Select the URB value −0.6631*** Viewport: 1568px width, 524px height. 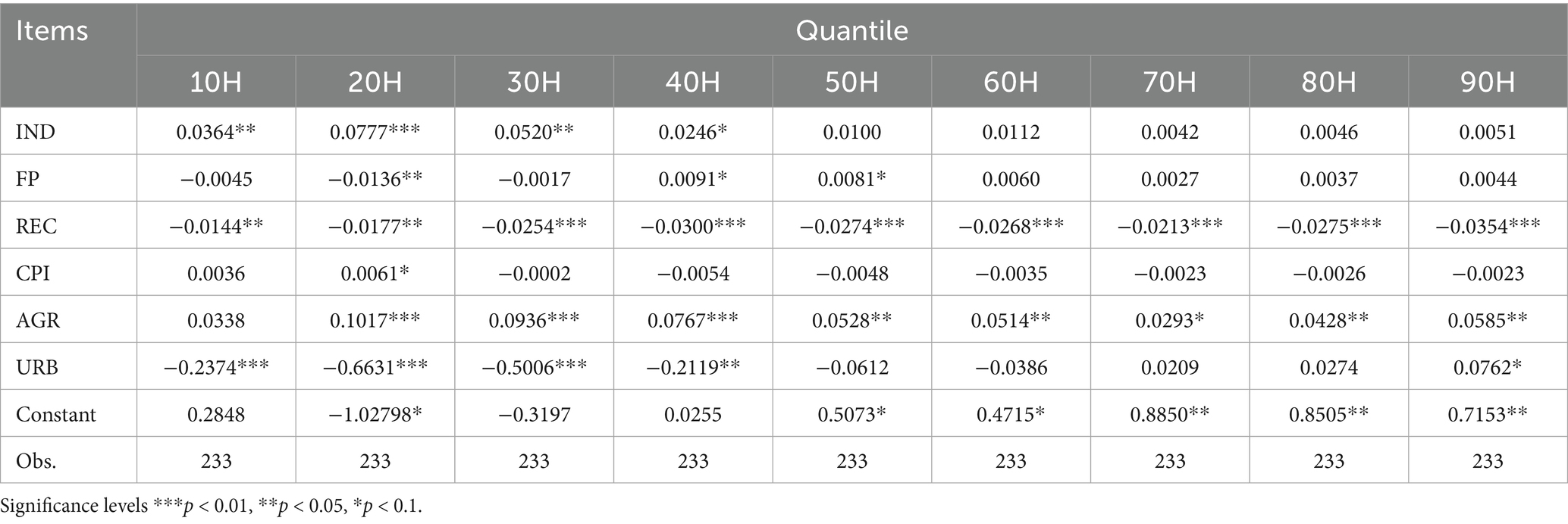[375, 367]
